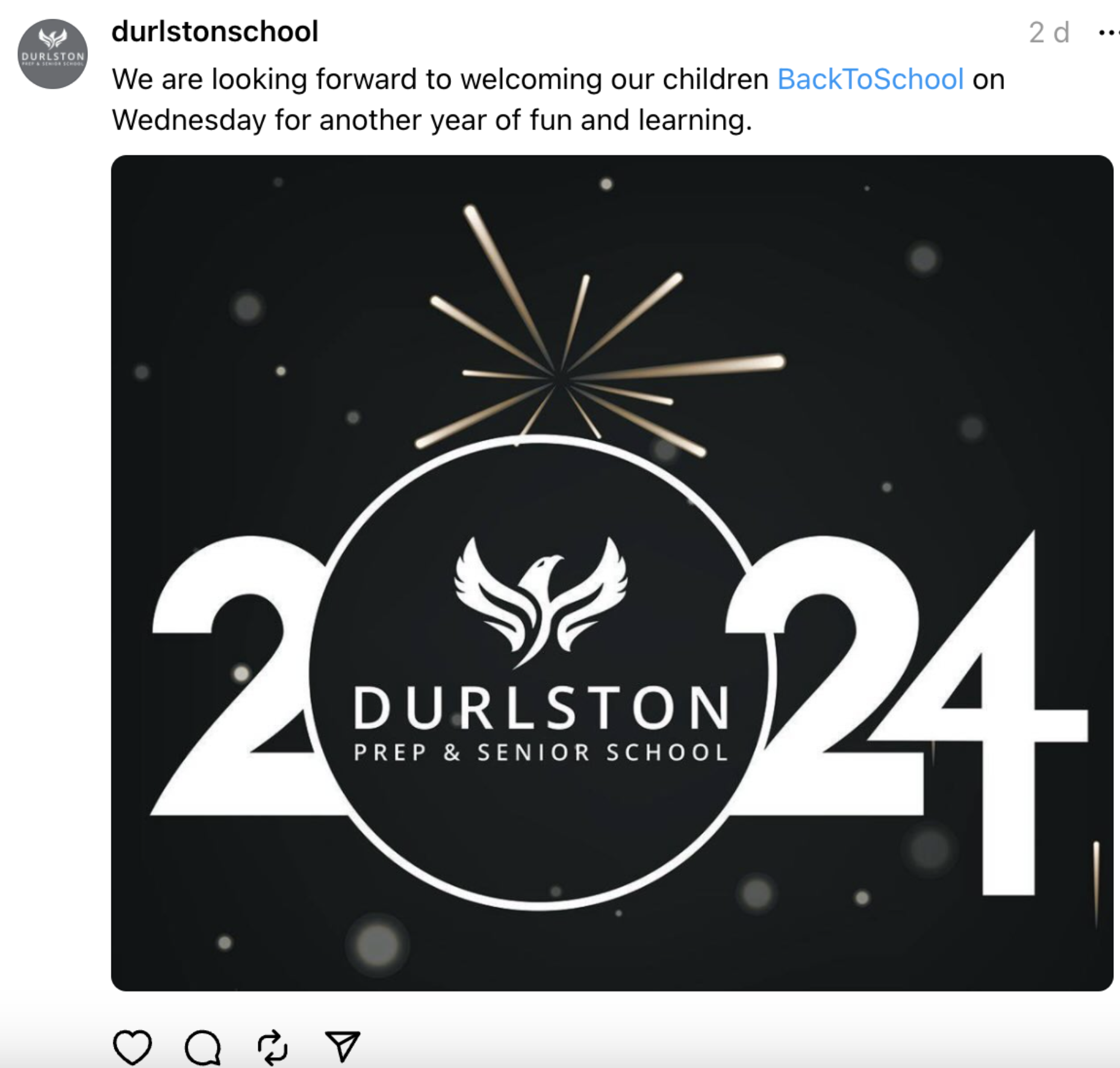Click the DURLSTON wordmark in the image
This screenshot has height=1068, width=1120.
541,708
